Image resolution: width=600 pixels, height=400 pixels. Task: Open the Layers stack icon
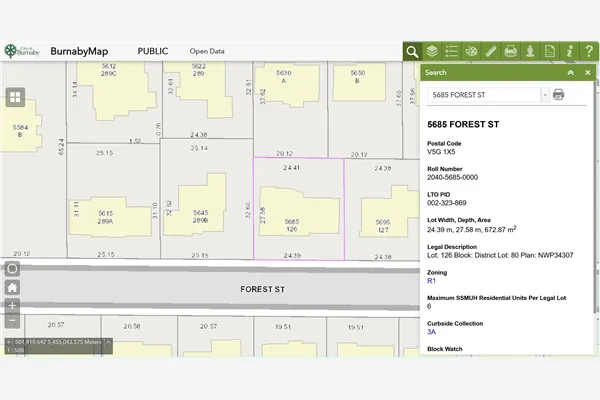click(432, 51)
